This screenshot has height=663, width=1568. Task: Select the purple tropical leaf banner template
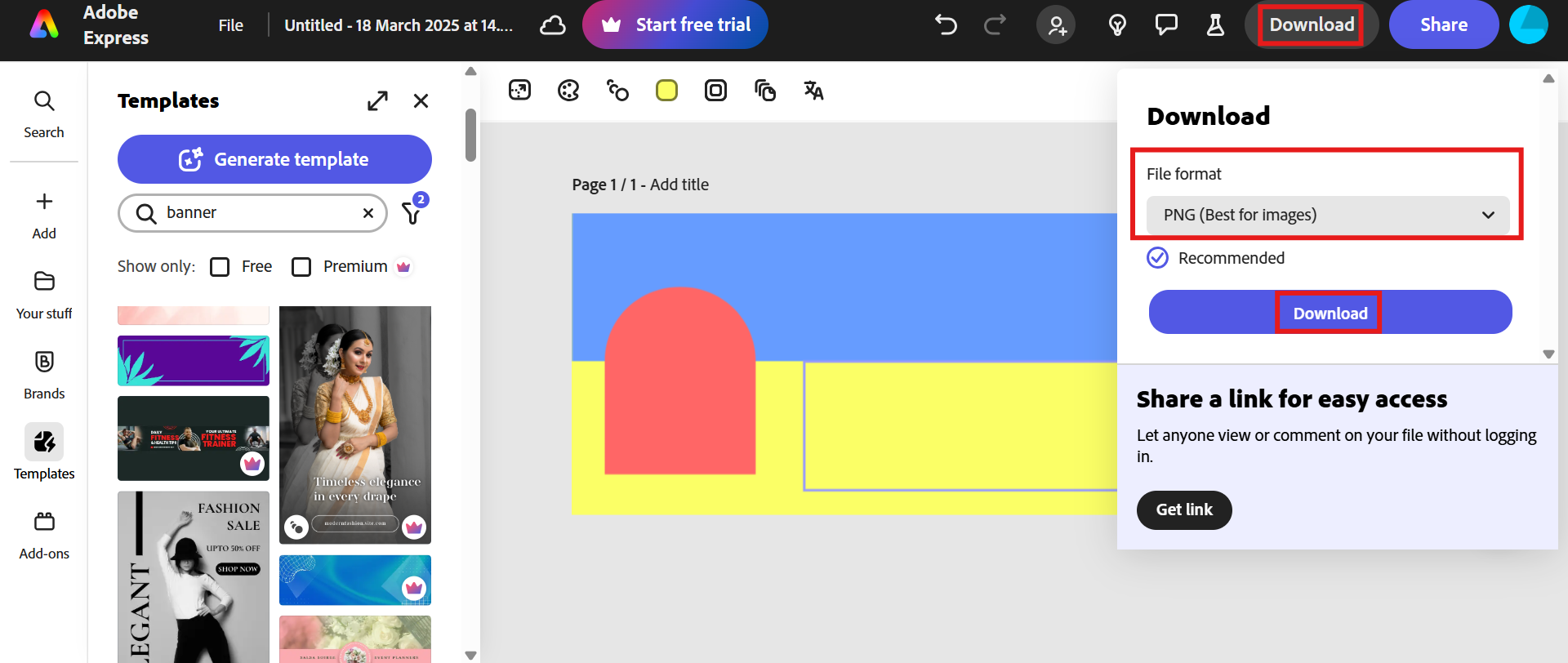click(194, 360)
